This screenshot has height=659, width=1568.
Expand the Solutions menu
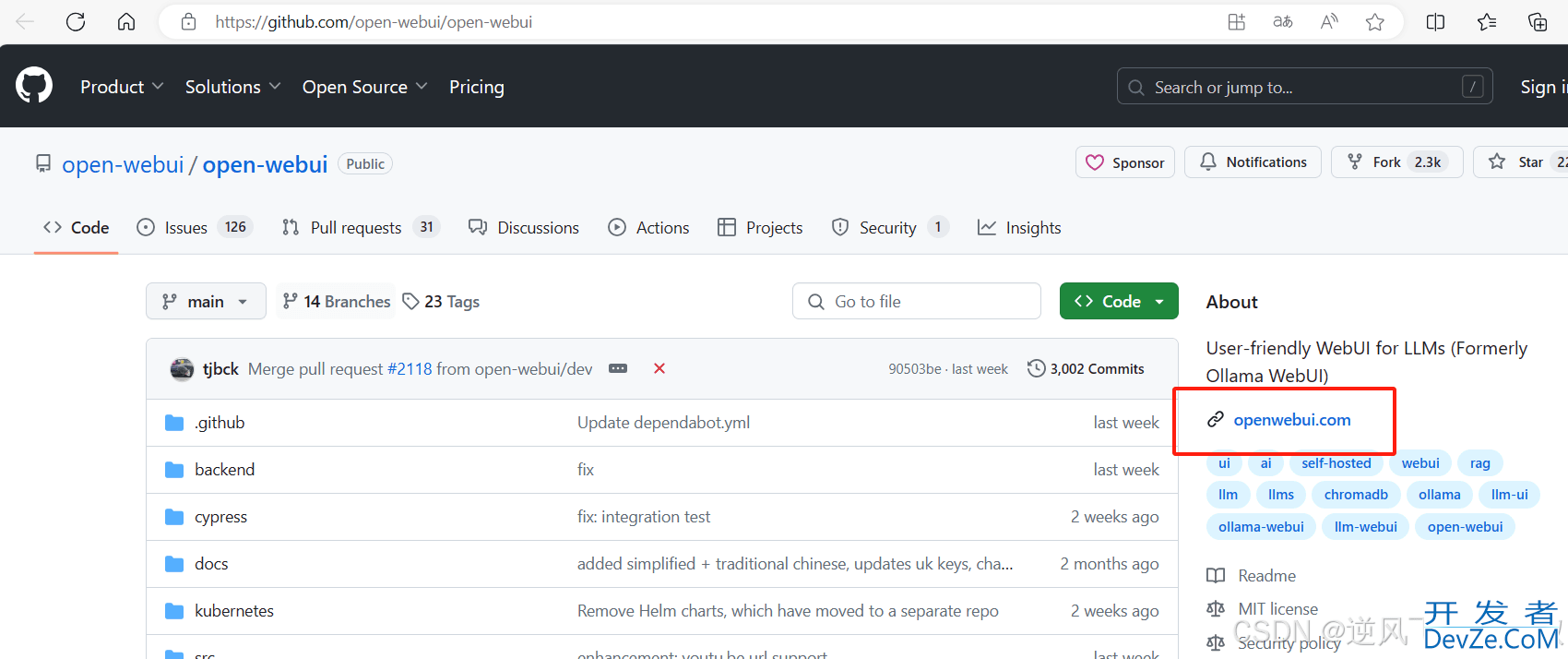[232, 87]
